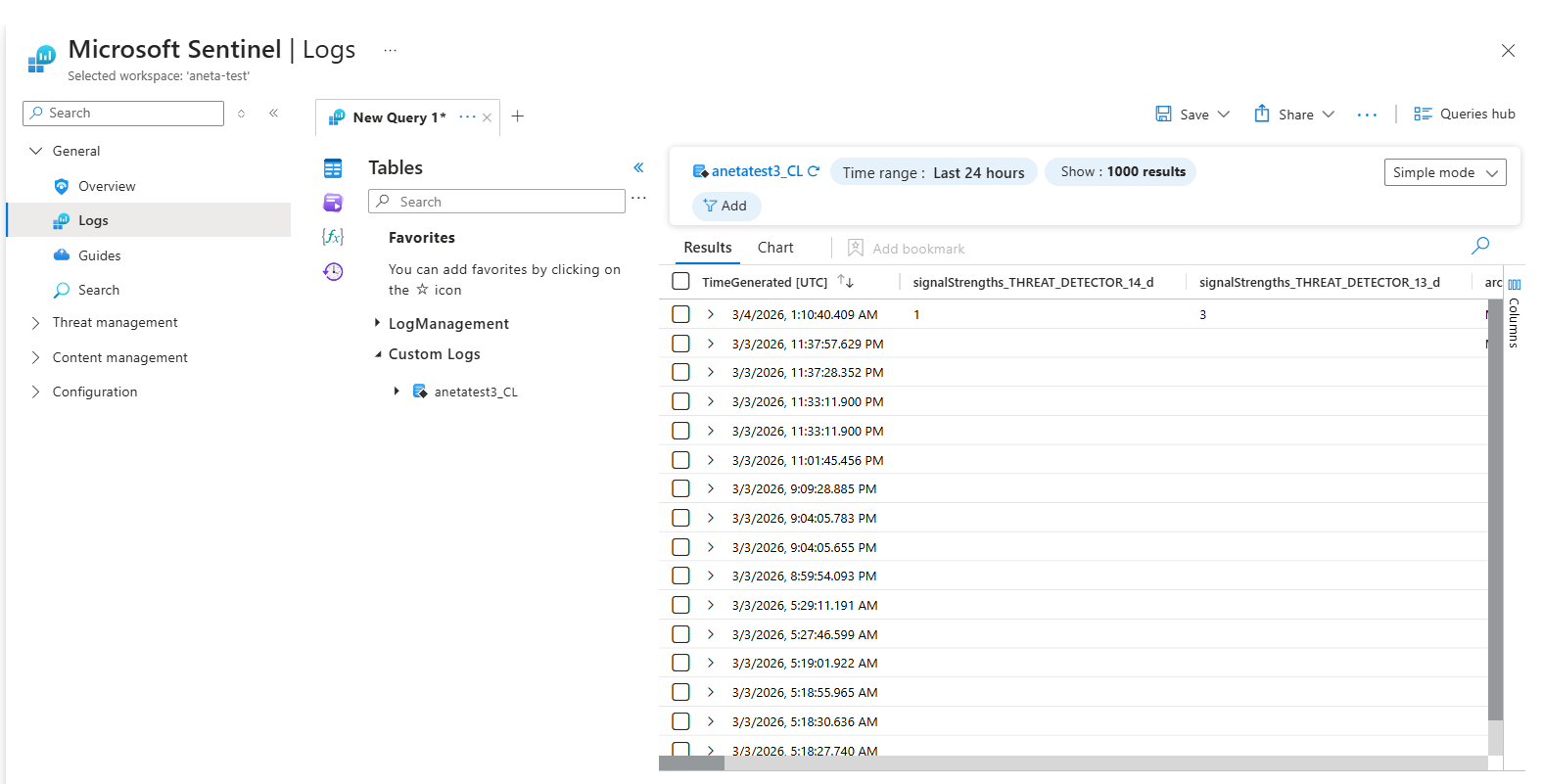1543x784 pixels.
Task: Add a new query tab
Action: click(518, 116)
